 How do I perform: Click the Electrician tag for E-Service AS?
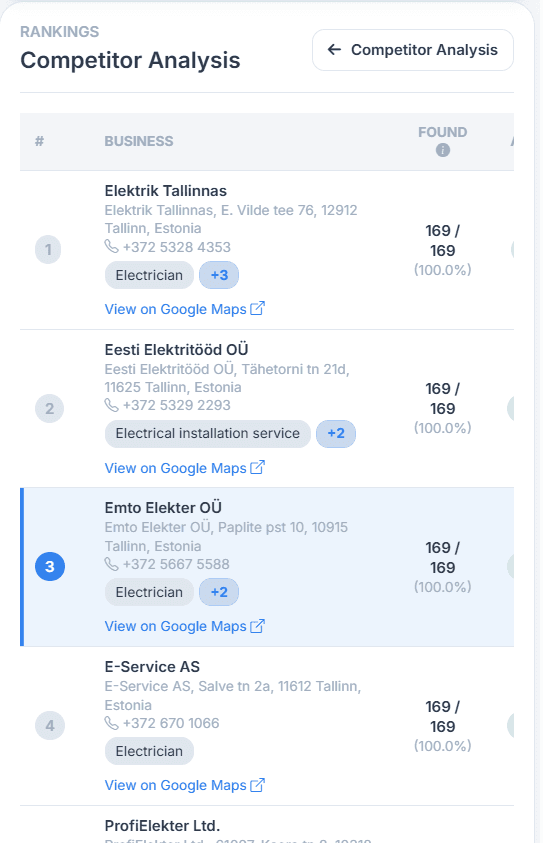coord(149,751)
